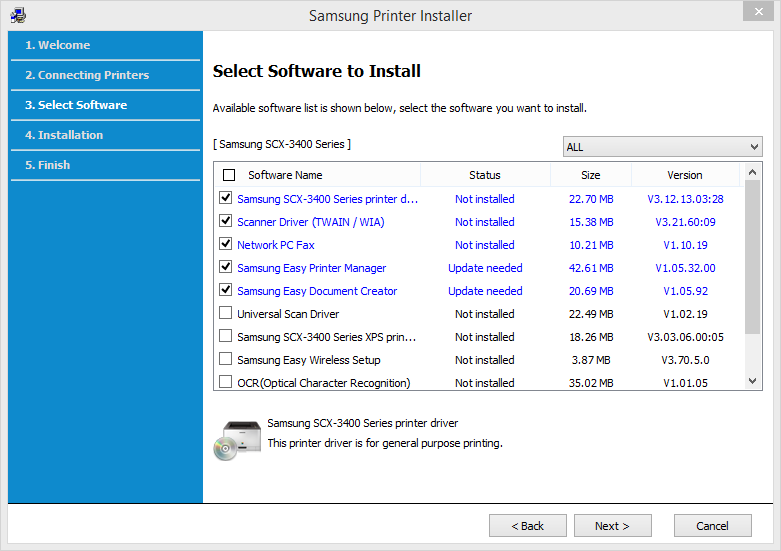Uncheck Samsung SCX-3400 Series printer driver checkbox
781x551 pixels.
coord(226,198)
